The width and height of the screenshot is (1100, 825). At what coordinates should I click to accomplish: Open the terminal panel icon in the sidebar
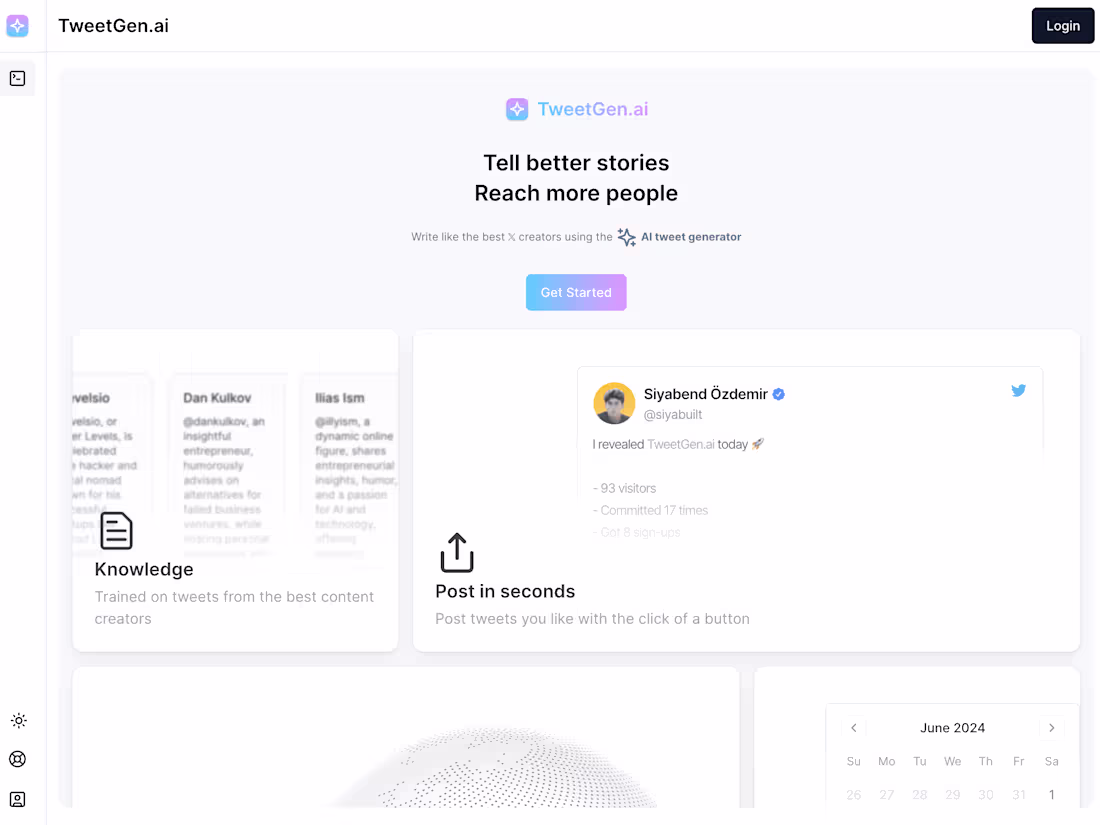17,77
